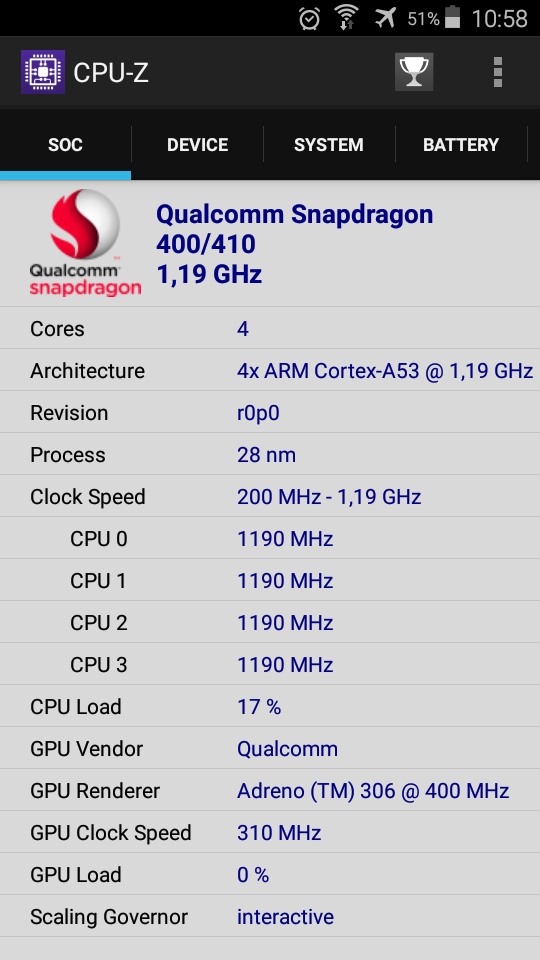Tap the status bar clock 10:58
Viewport: 540px width, 960px height.
pos(499,18)
